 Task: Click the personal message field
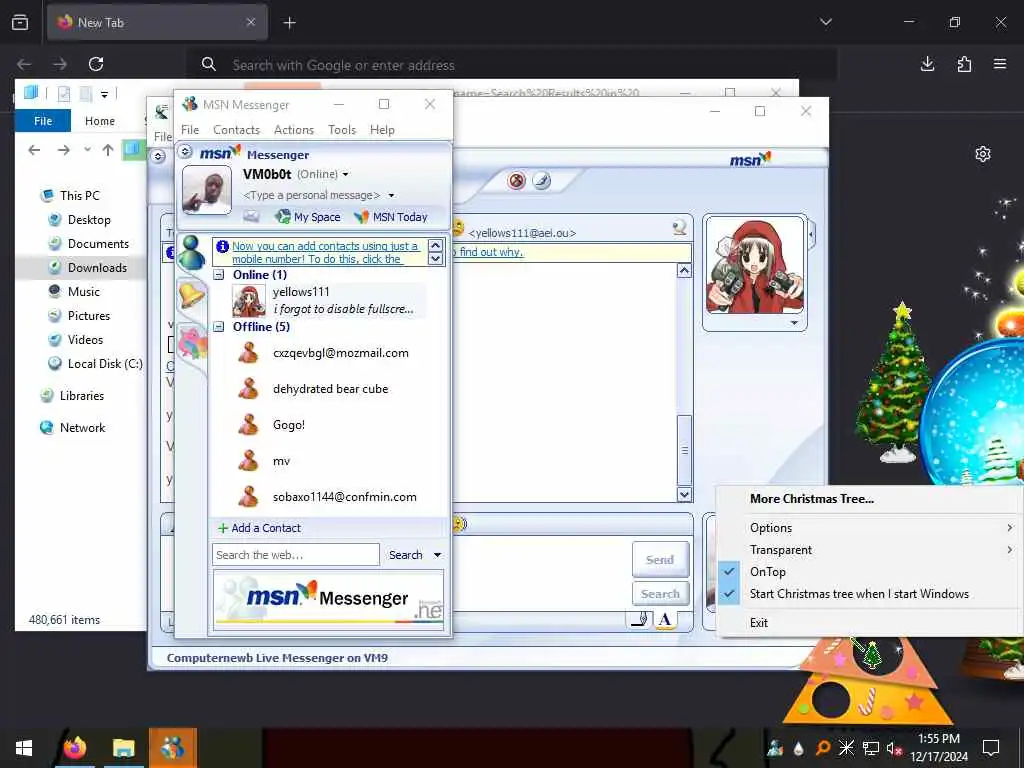click(x=312, y=195)
